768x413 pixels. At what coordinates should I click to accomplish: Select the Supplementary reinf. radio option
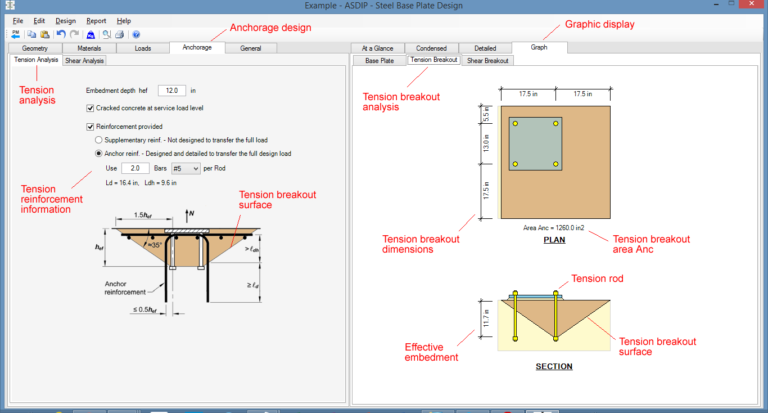[98, 140]
